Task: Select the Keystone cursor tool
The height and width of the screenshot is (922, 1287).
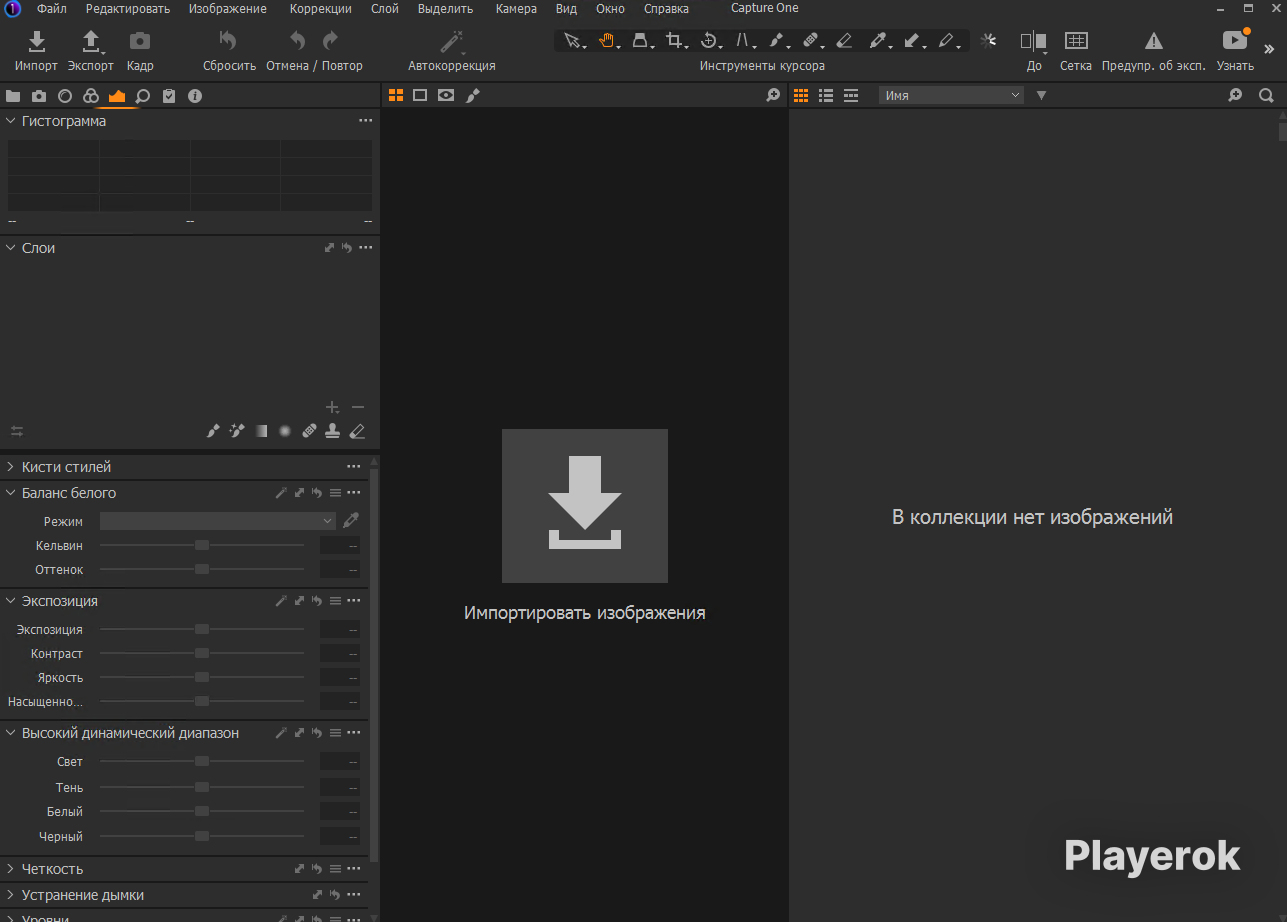Action: (x=744, y=41)
